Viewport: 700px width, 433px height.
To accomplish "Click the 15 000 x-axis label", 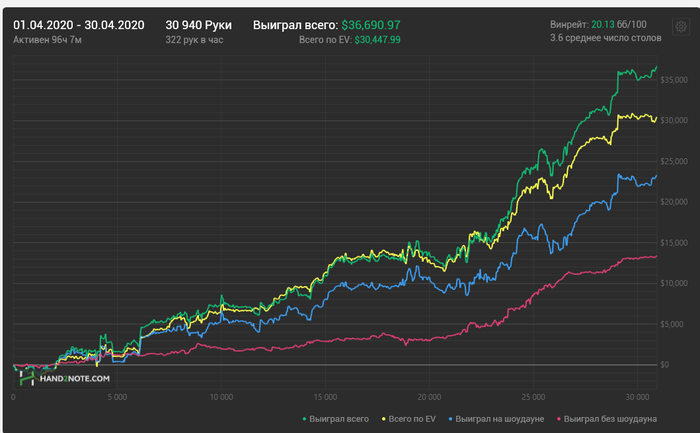I will (325, 397).
